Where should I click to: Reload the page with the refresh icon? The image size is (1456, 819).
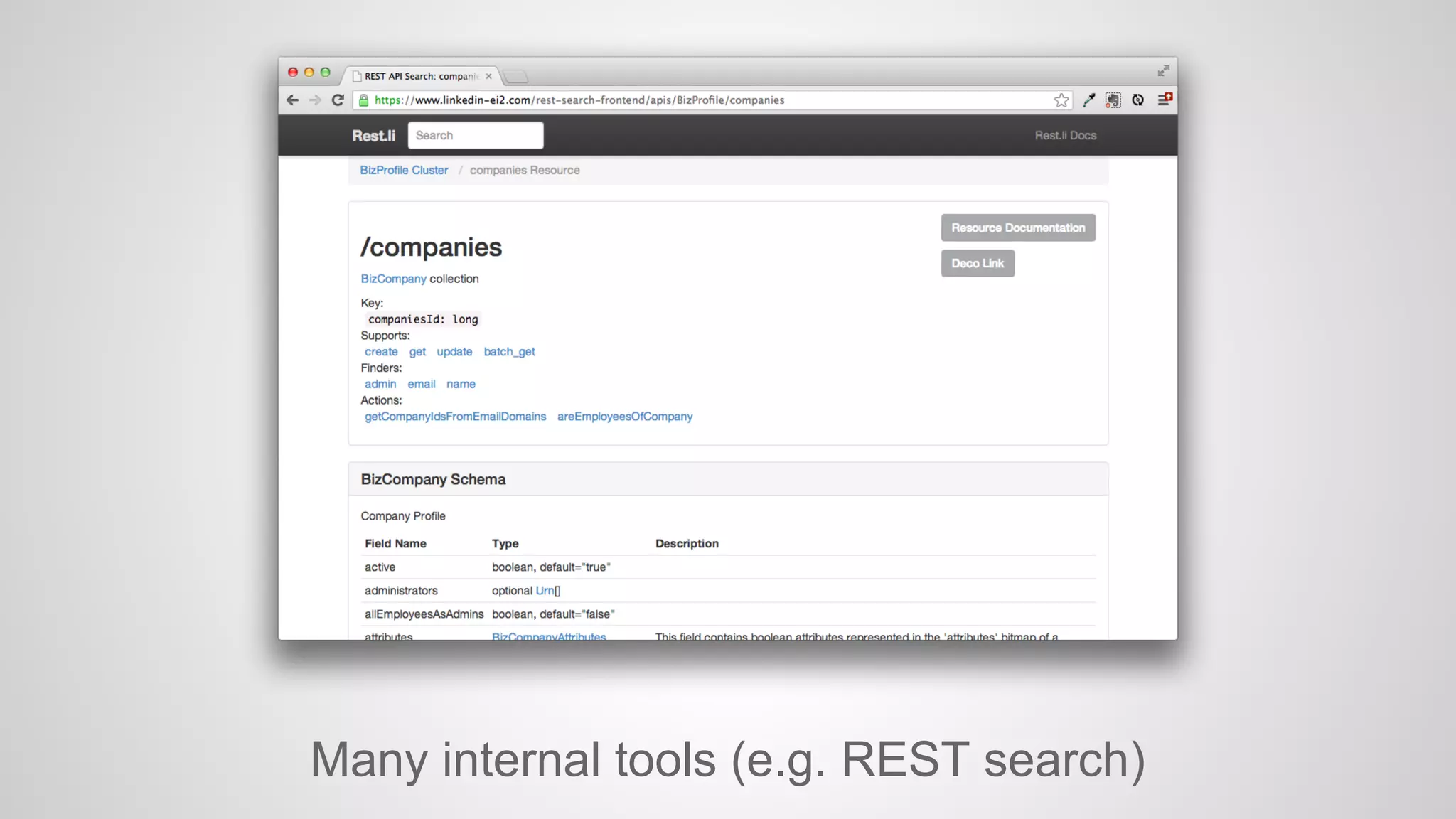[x=338, y=100]
